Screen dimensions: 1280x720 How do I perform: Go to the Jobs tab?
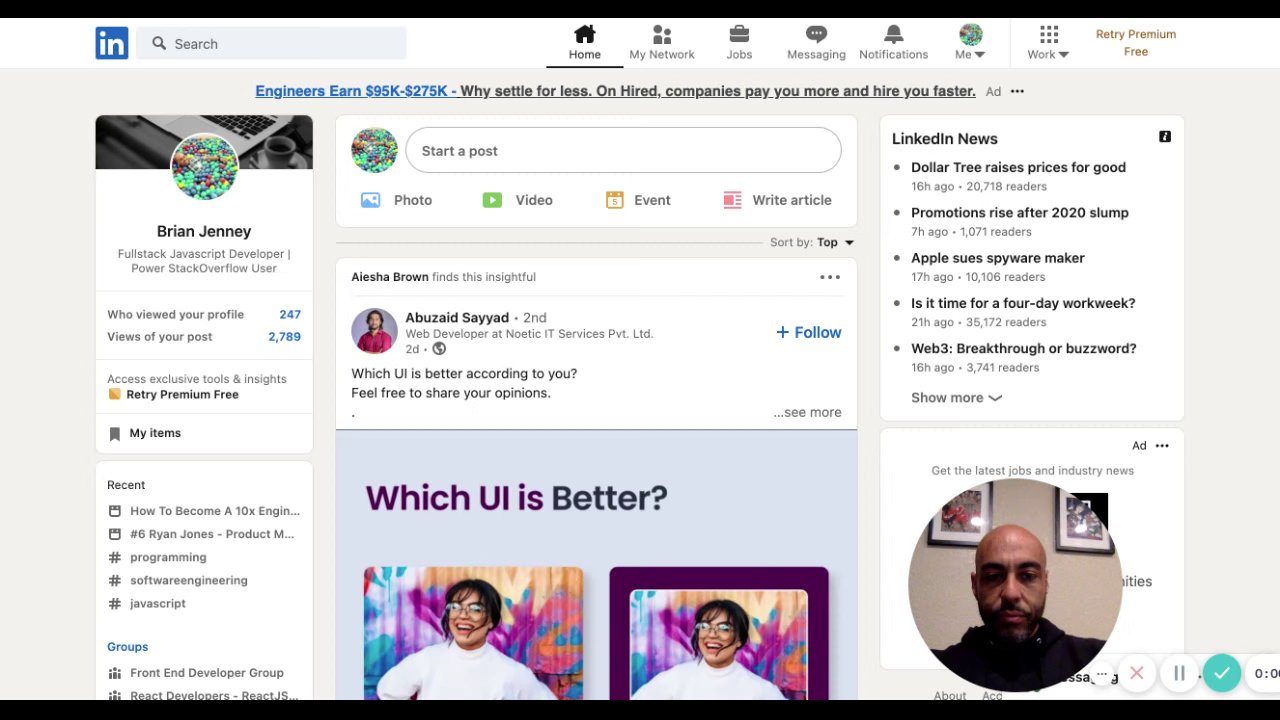tap(739, 43)
